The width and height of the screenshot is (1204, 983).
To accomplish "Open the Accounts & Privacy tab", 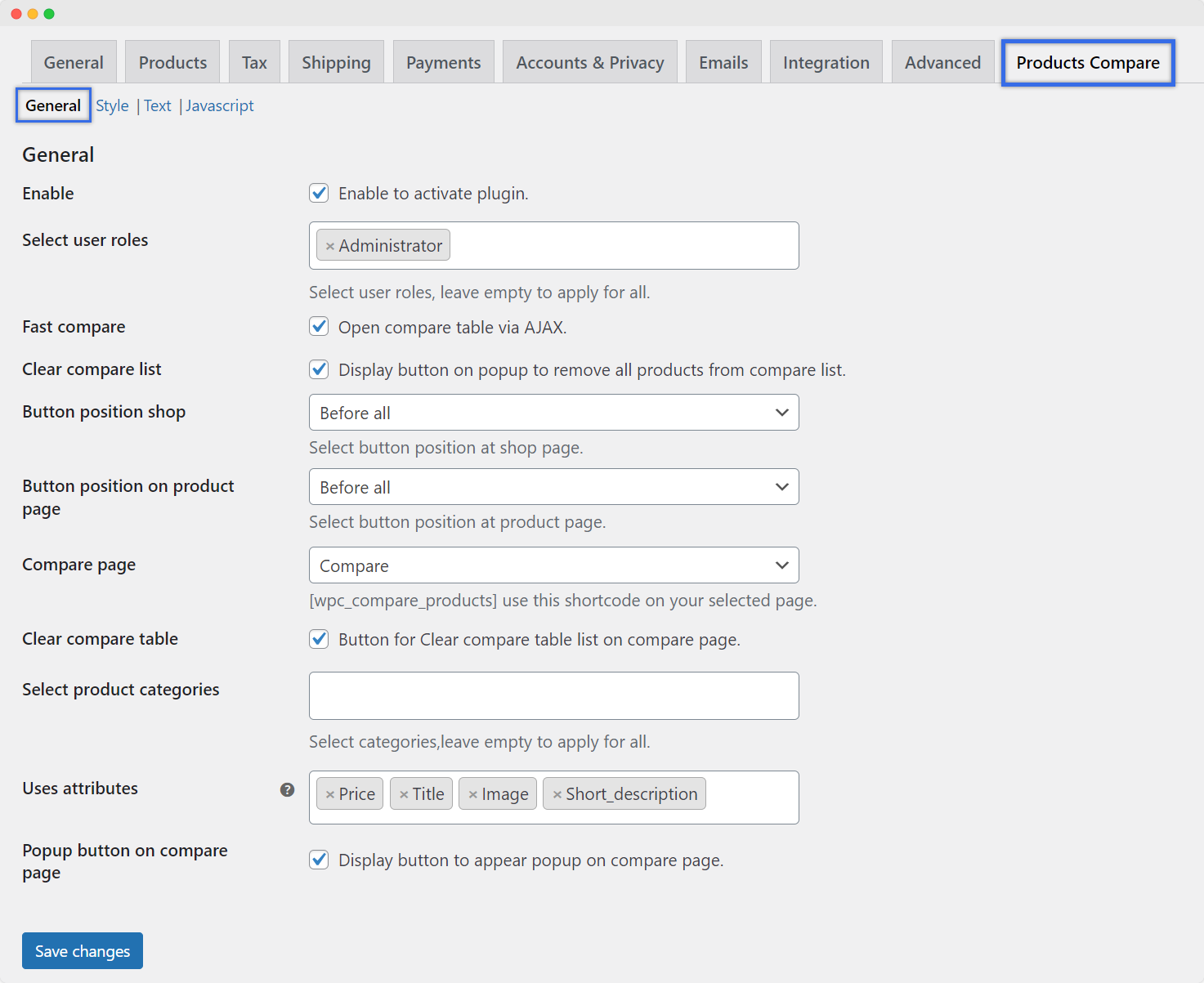I will (x=589, y=63).
